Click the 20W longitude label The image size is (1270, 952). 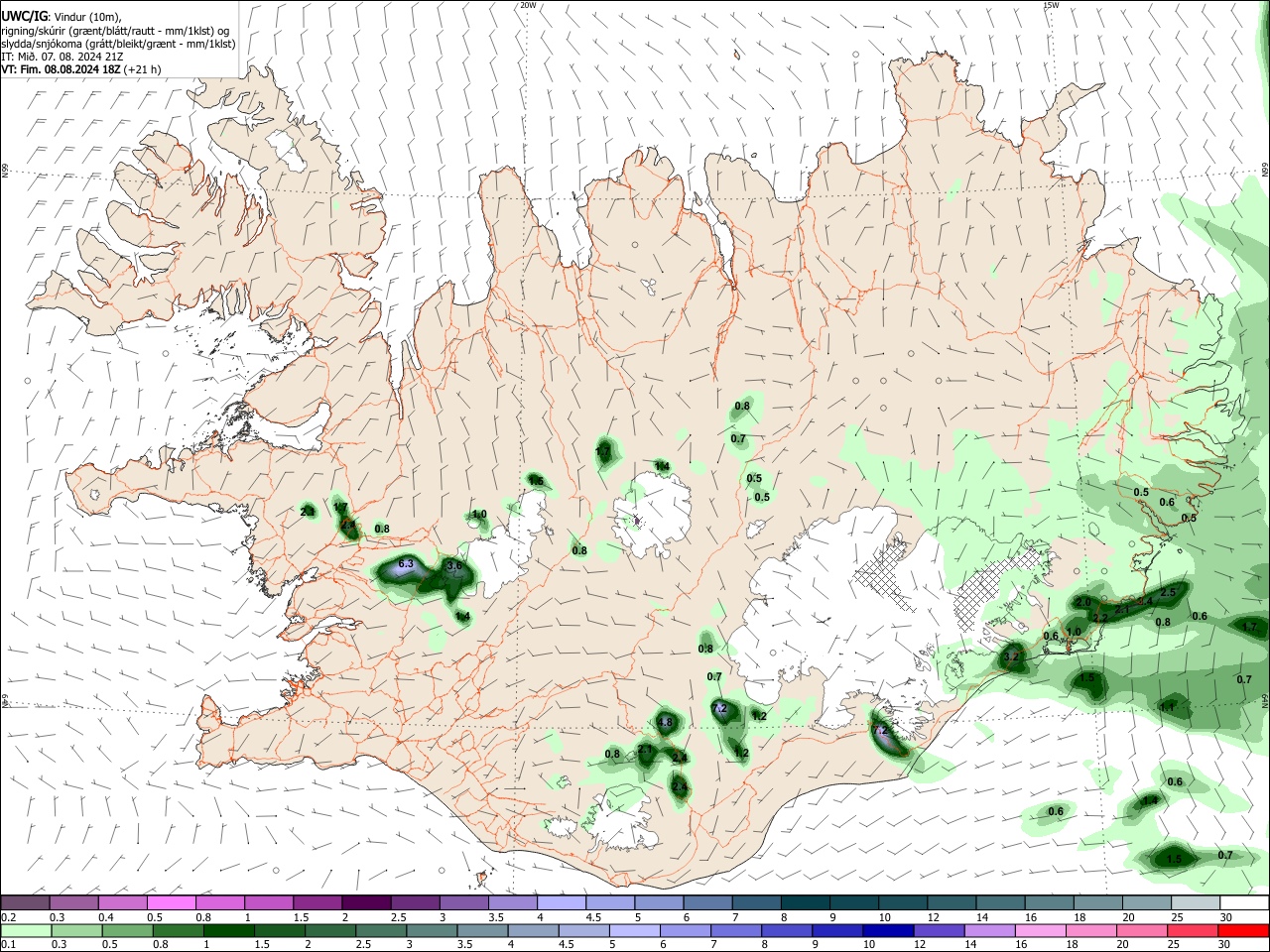tap(529, 5)
